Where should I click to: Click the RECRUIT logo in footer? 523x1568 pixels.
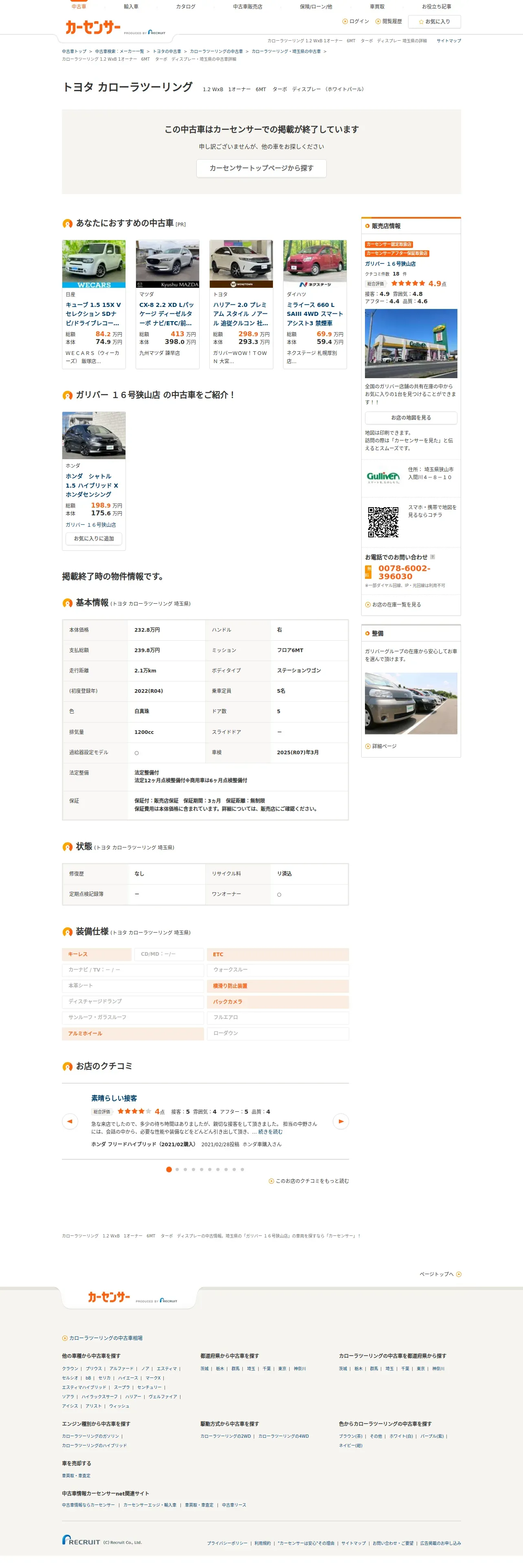(x=81, y=1540)
